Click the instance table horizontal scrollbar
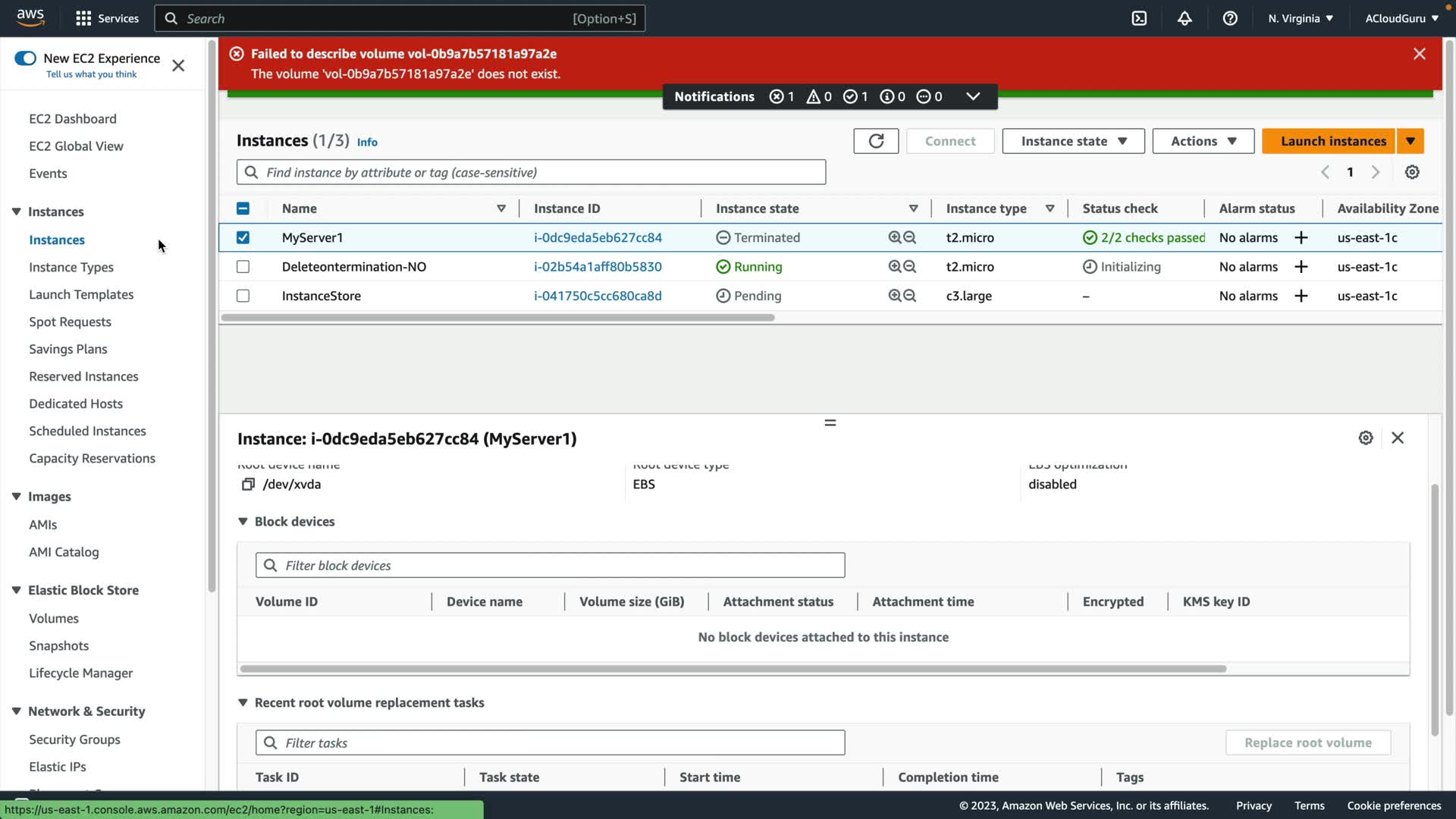This screenshot has width=1456, height=819. (x=497, y=318)
